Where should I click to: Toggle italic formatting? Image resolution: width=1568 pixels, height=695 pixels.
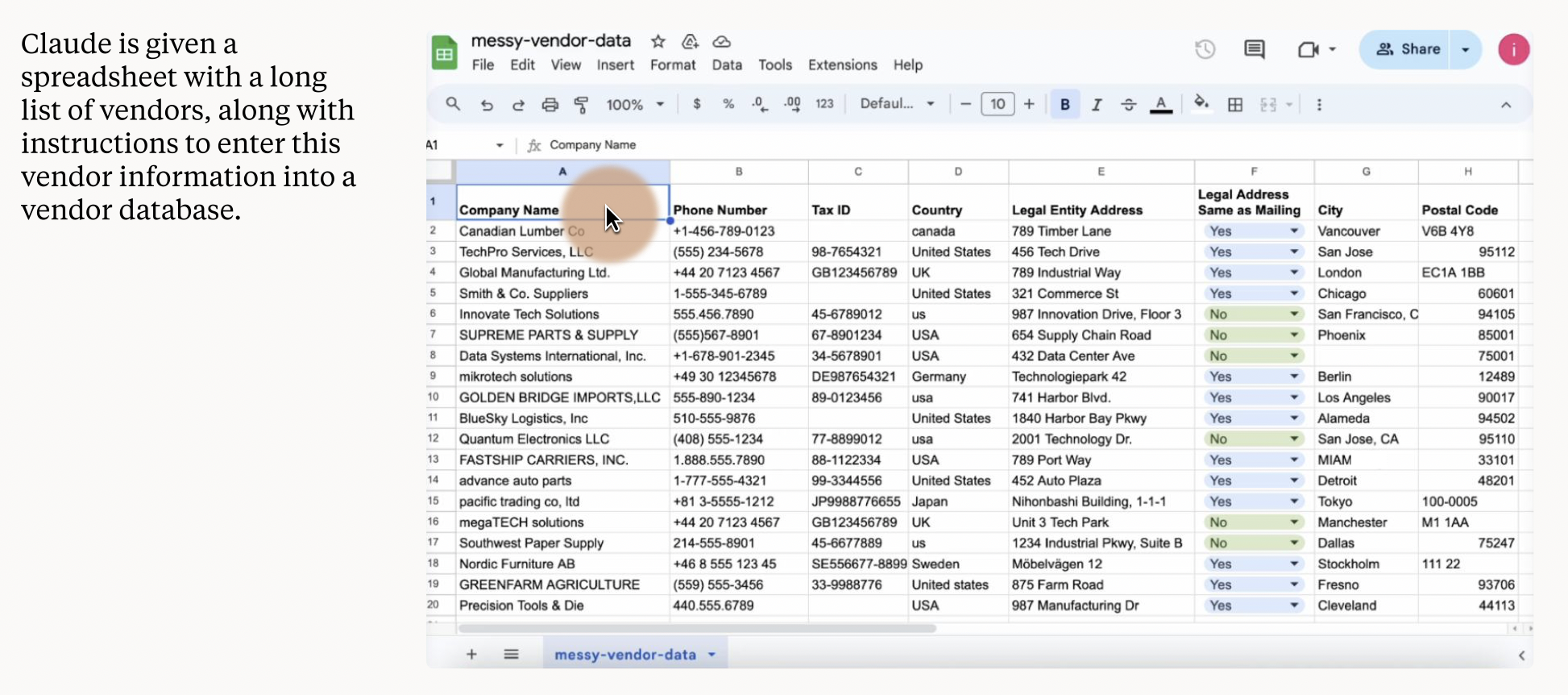tap(1096, 105)
